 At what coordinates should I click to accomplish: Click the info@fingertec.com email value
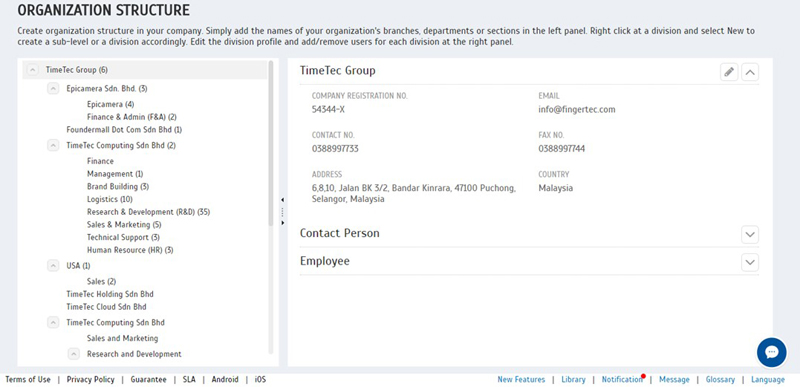577,109
